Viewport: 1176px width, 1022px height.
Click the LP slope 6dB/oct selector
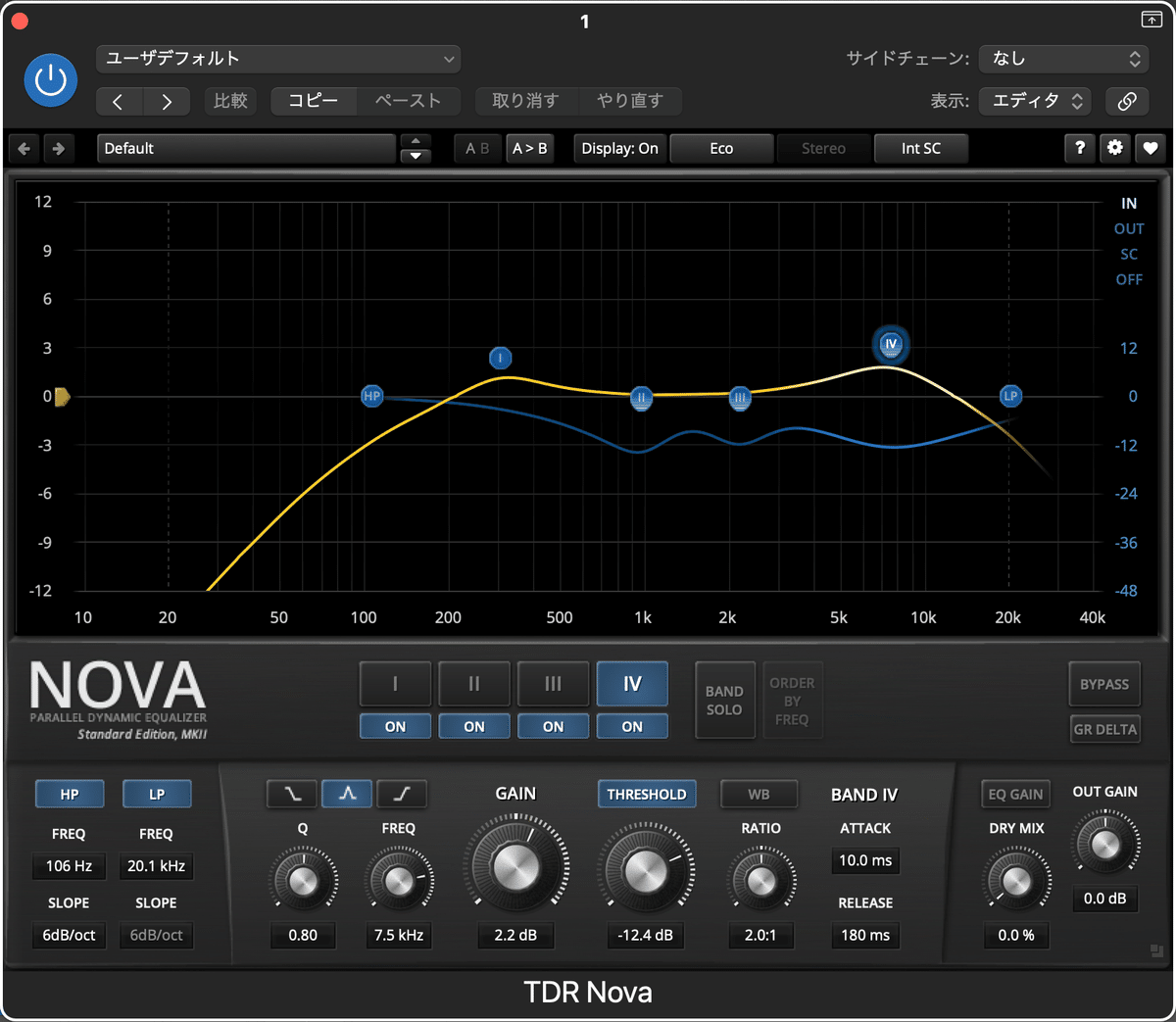pyautogui.click(x=157, y=935)
